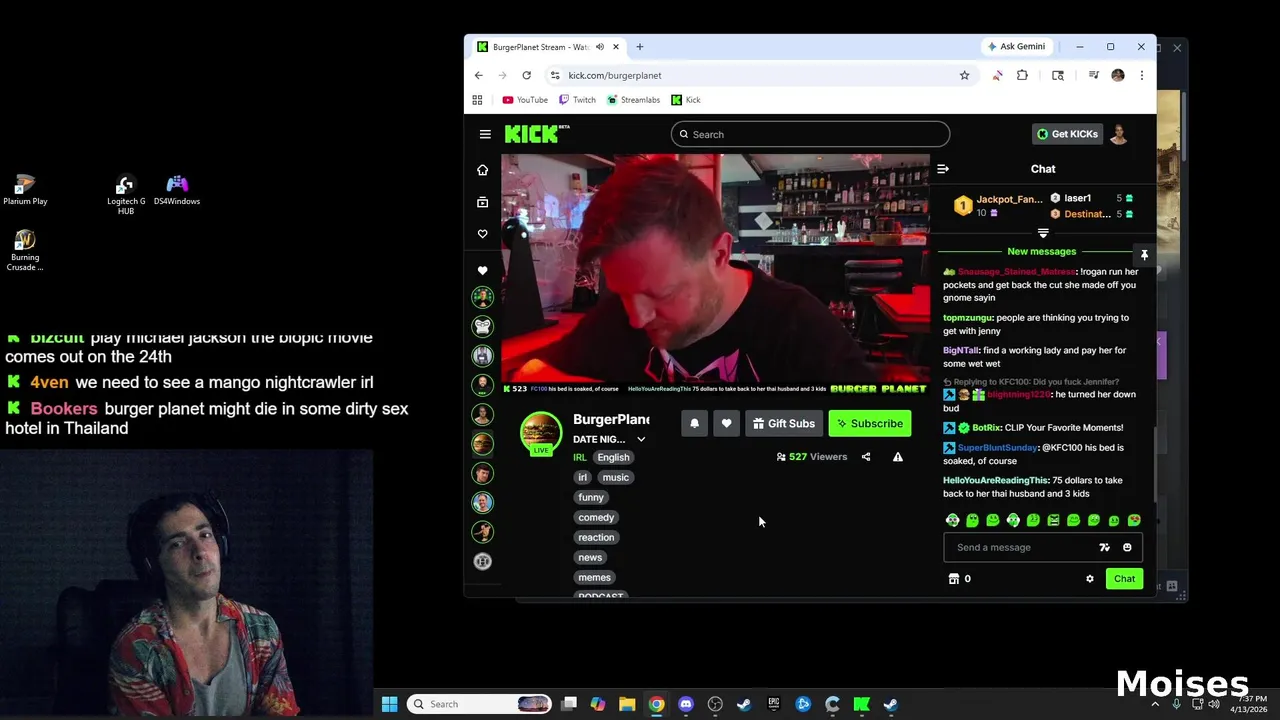1280x720 pixels.
Task: Unpin chat with the pin icon
Action: [1144, 255]
